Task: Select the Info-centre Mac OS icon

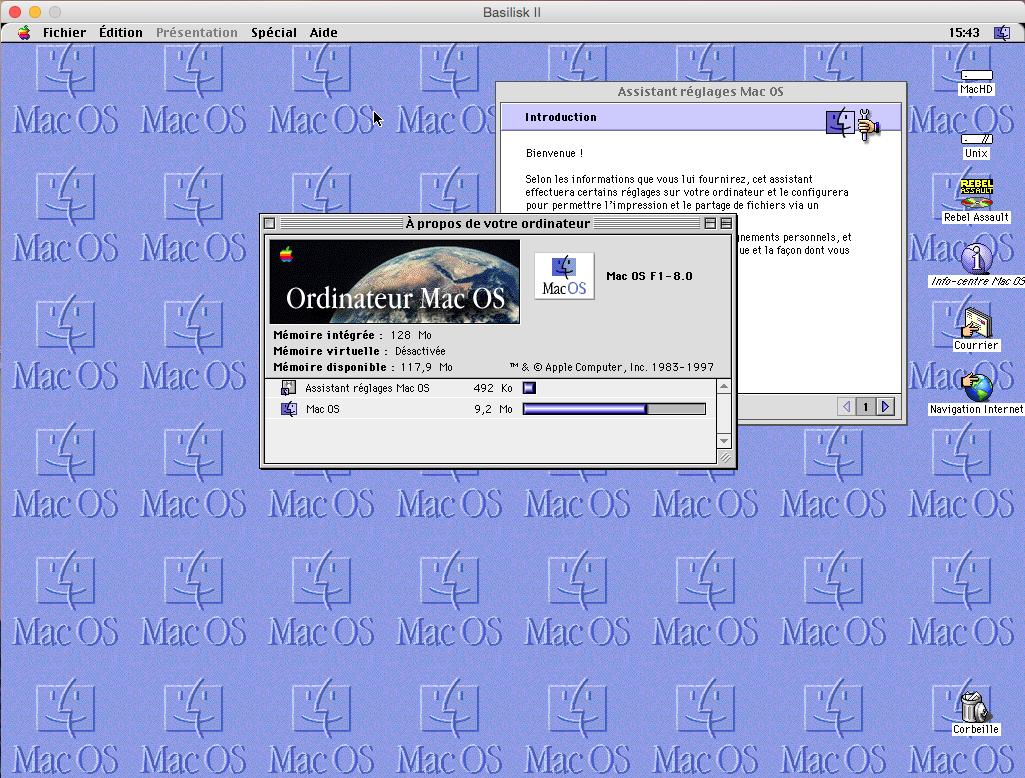Action: 976,258
